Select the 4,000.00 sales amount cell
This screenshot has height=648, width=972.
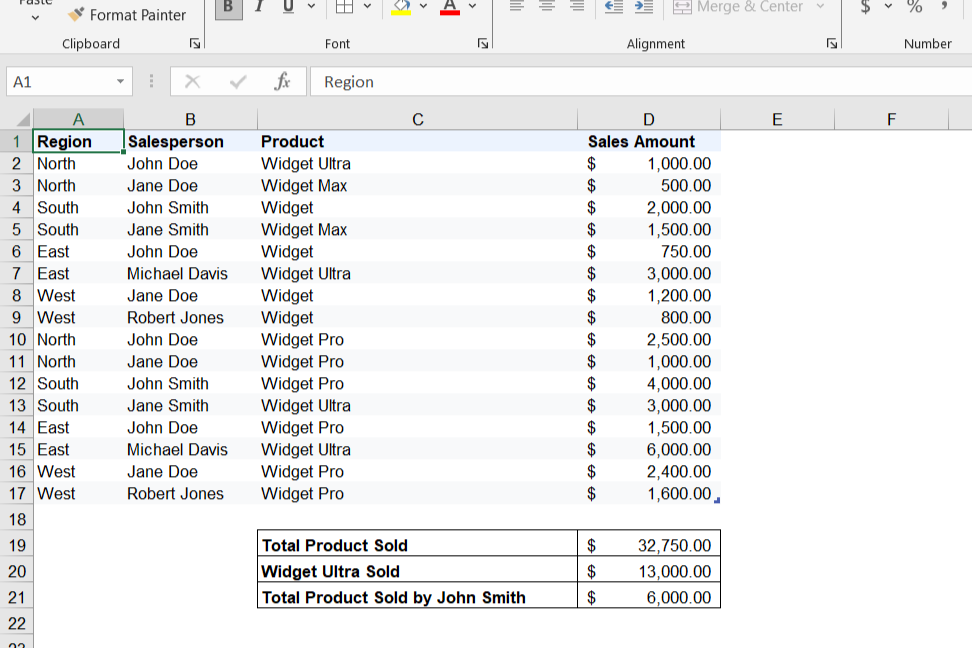pos(648,384)
